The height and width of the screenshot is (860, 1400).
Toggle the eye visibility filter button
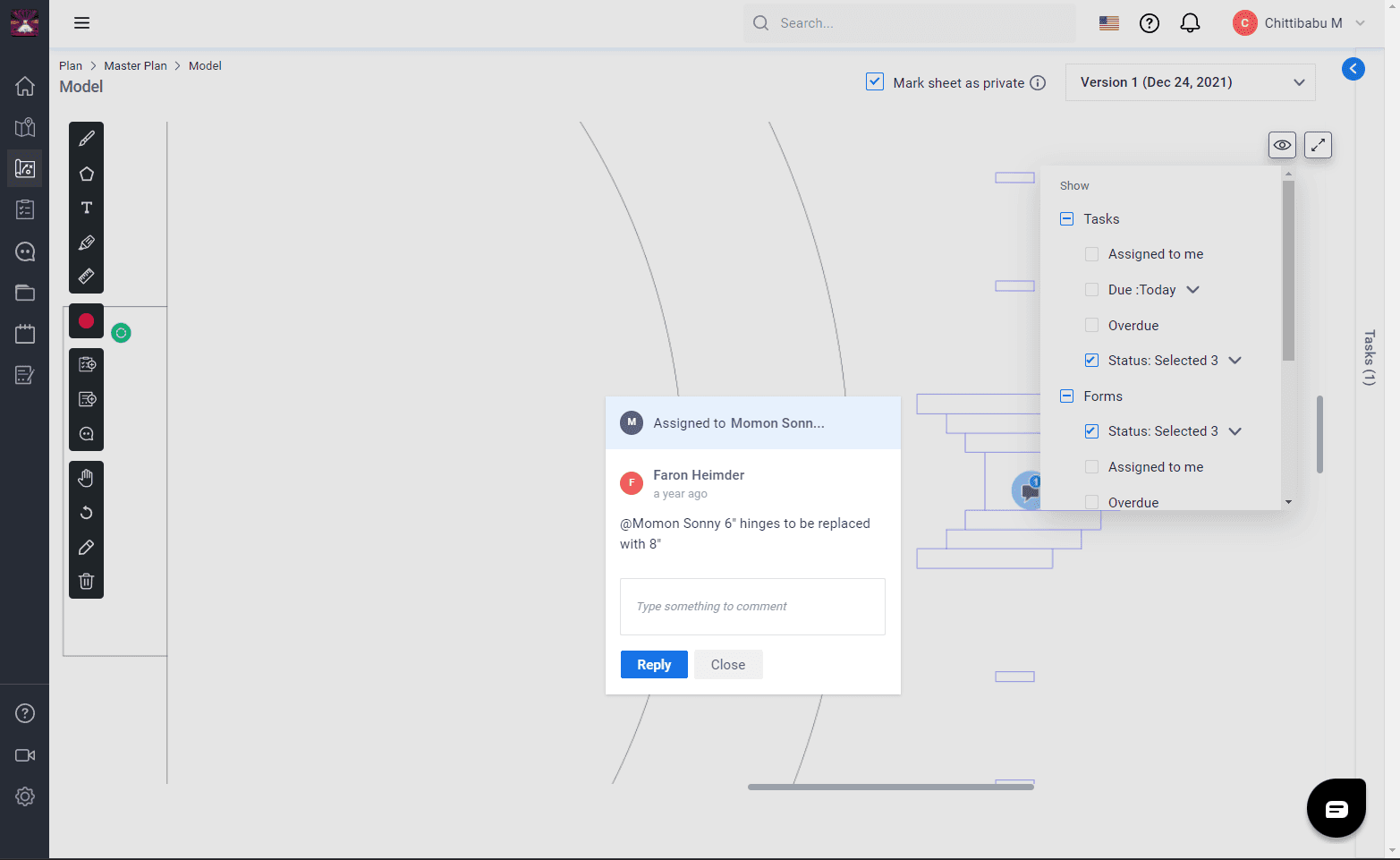(1282, 145)
